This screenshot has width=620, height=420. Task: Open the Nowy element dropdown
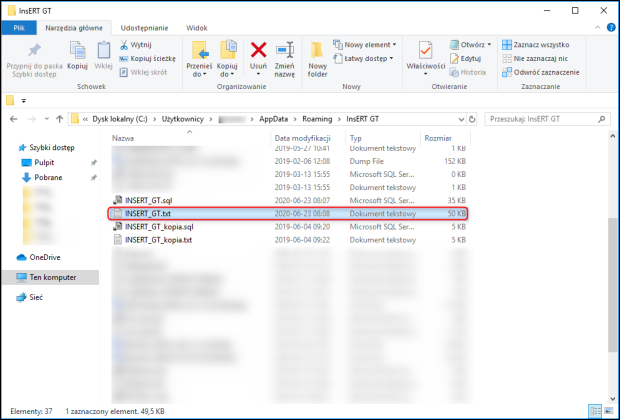point(364,45)
